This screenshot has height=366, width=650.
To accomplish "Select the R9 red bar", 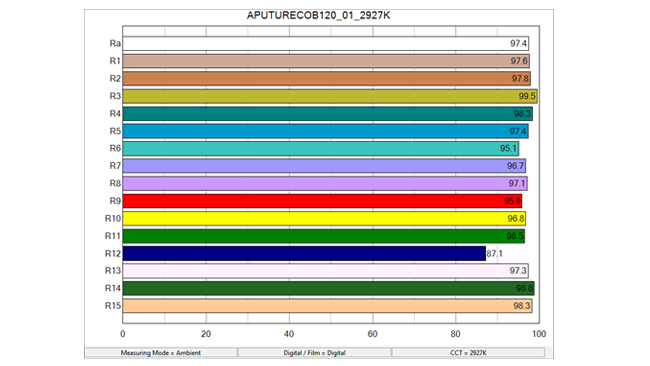I will (323, 201).
